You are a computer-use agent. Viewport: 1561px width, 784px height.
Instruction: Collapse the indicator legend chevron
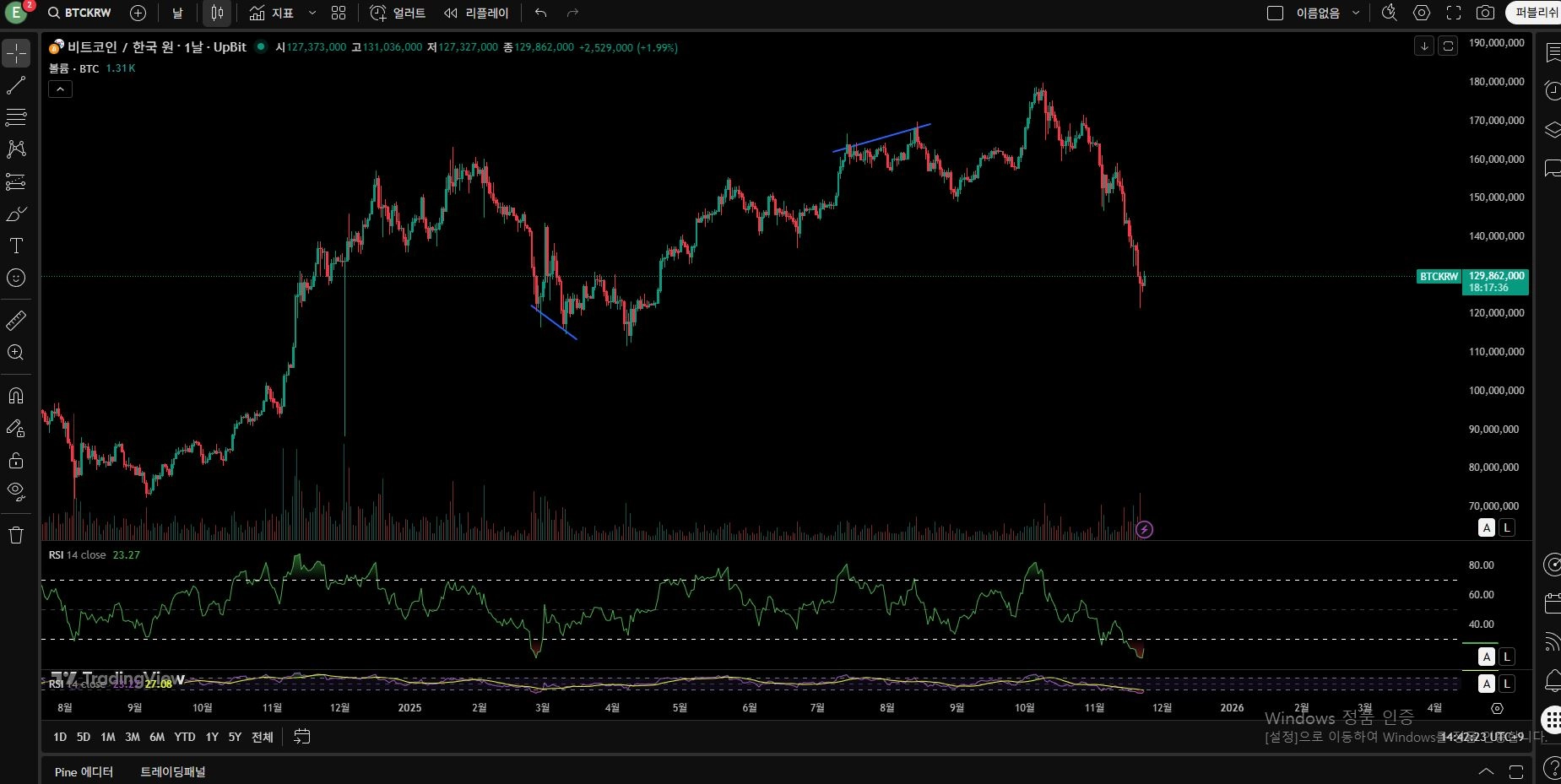coord(60,89)
